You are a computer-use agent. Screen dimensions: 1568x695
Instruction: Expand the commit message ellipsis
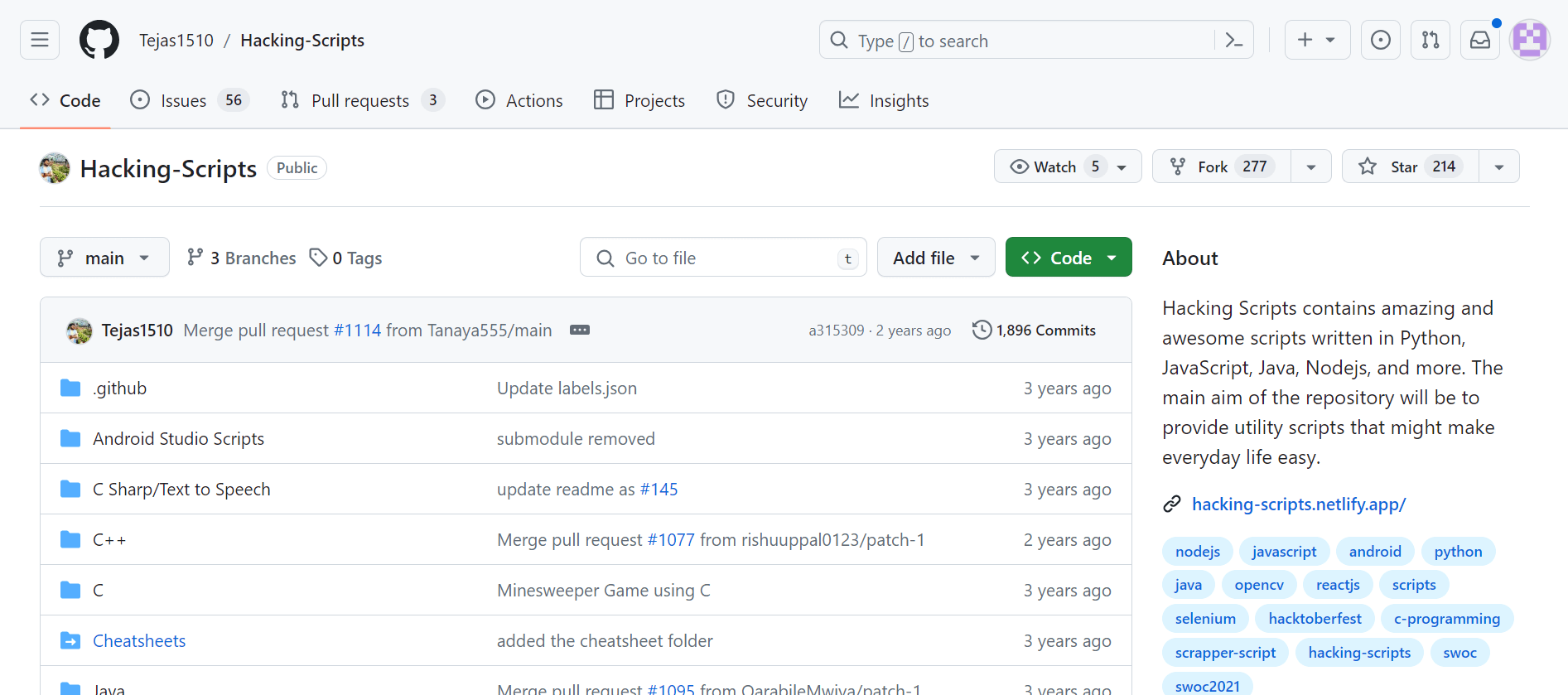point(580,330)
